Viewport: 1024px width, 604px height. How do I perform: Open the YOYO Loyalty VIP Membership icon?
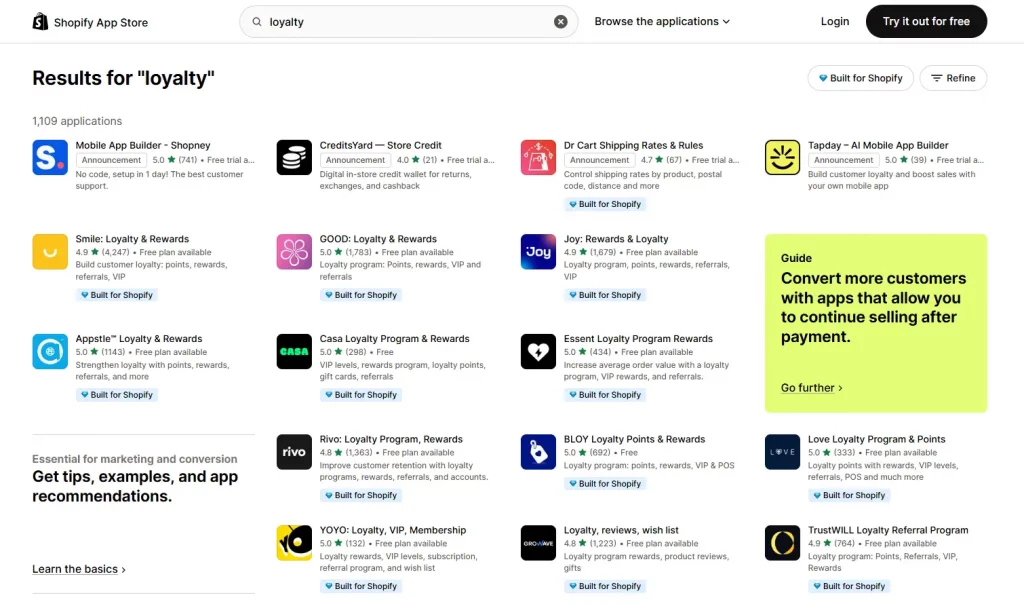point(294,543)
